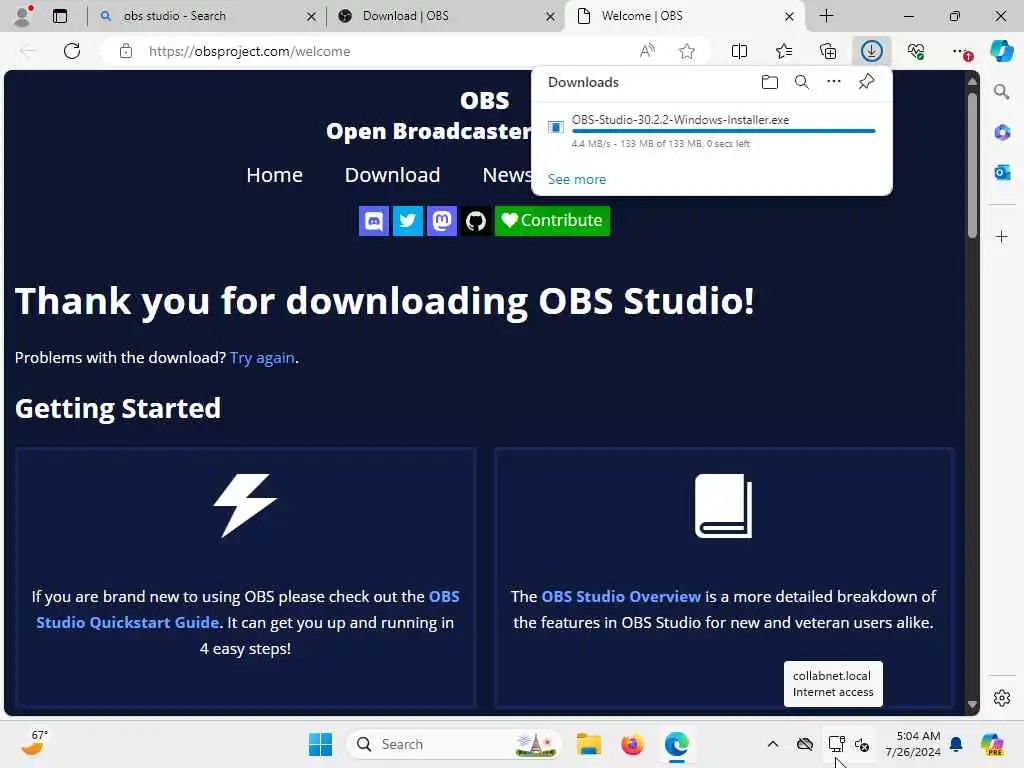Image resolution: width=1024 pixels, height=768 pixels.
Task: Open the taskbar weather widget
Action: [34, 743]
